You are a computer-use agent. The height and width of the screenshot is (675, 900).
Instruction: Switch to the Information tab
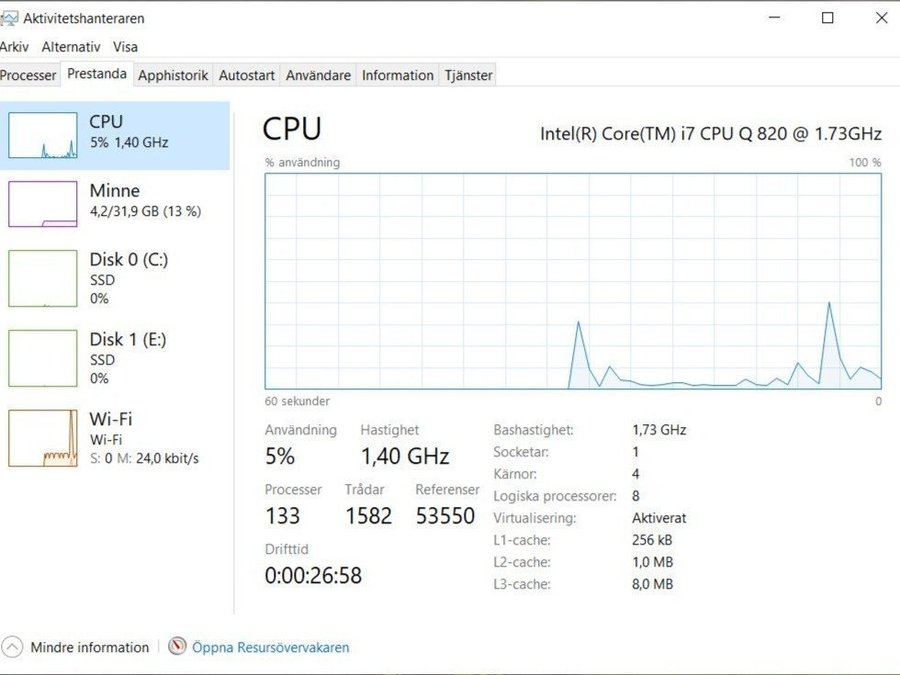[x=397, y=75]
